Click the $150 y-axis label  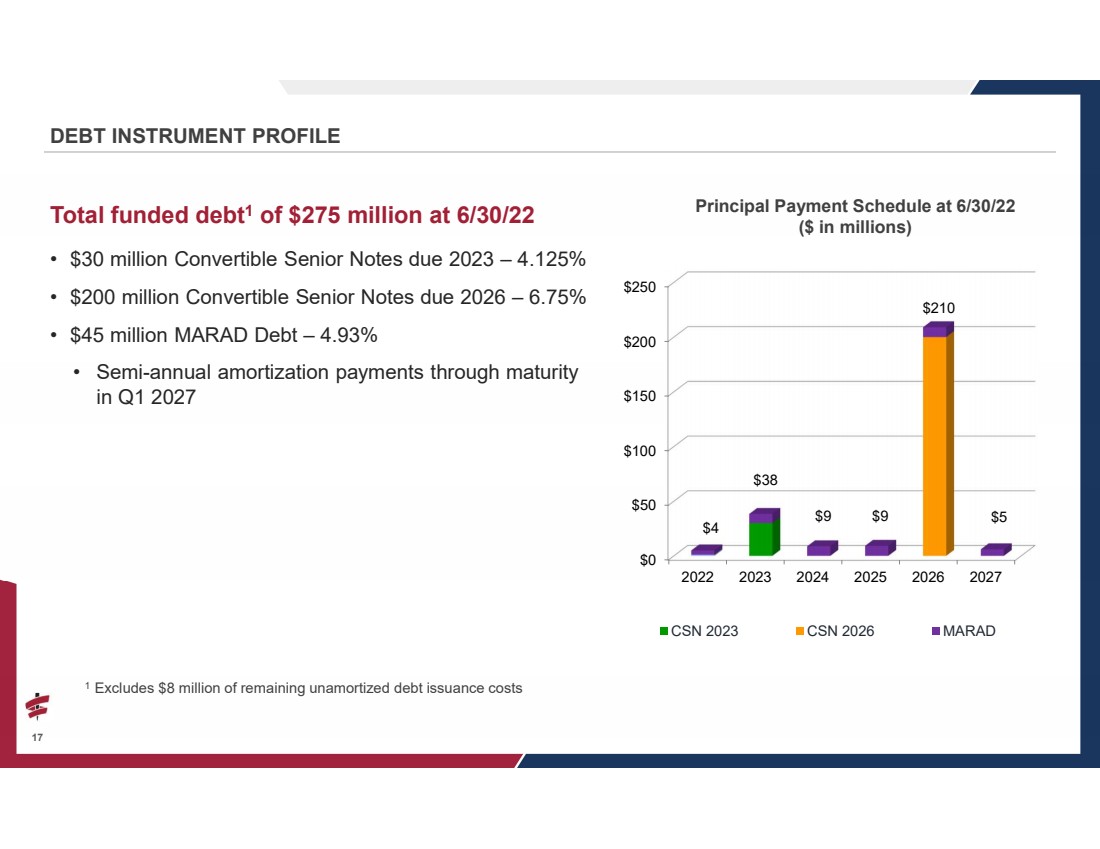tap(640, 396)
